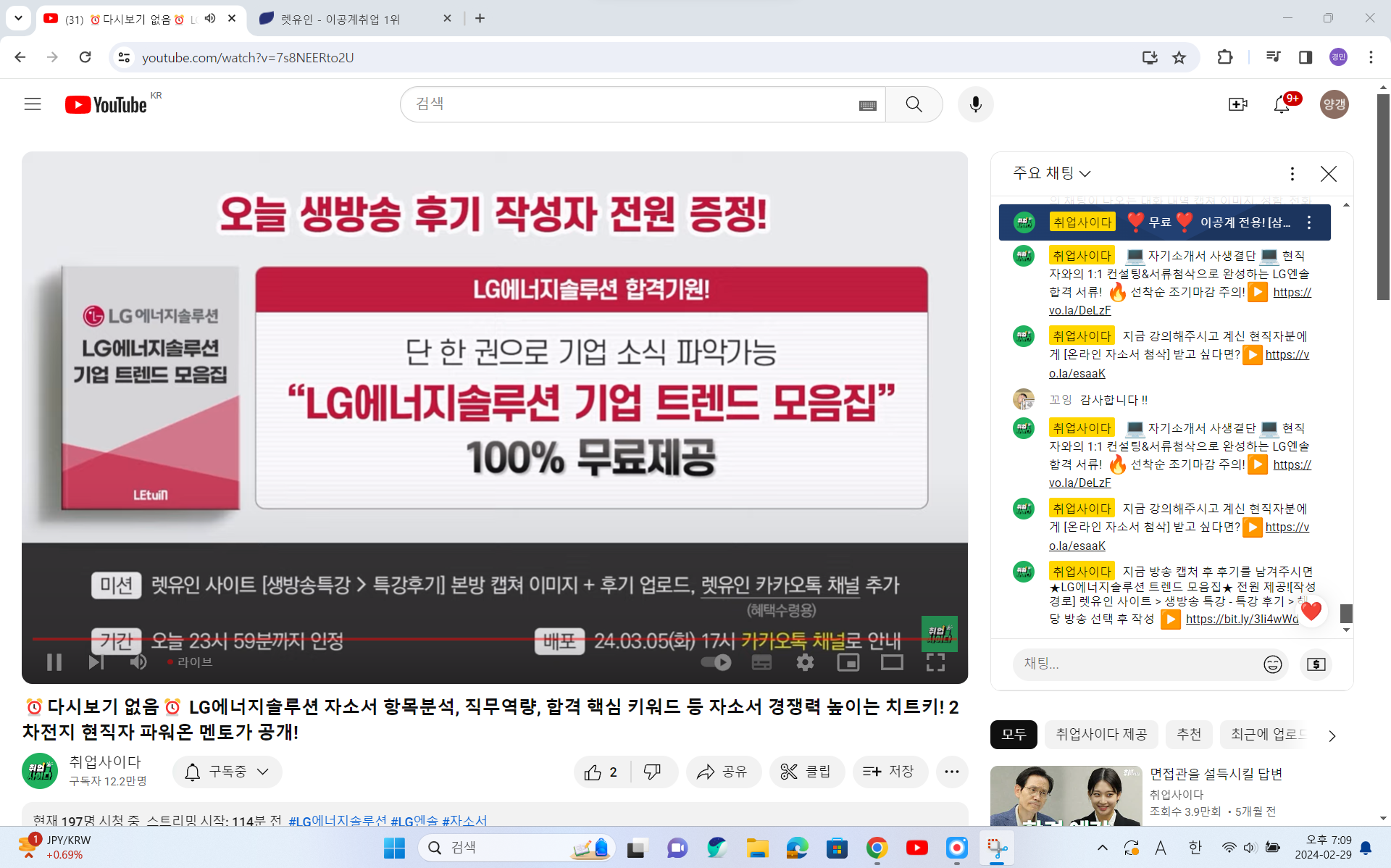This screenshot has width=1391, height=868.
Task: Open the Create video menu
Action: click(x=1238, y=104)
